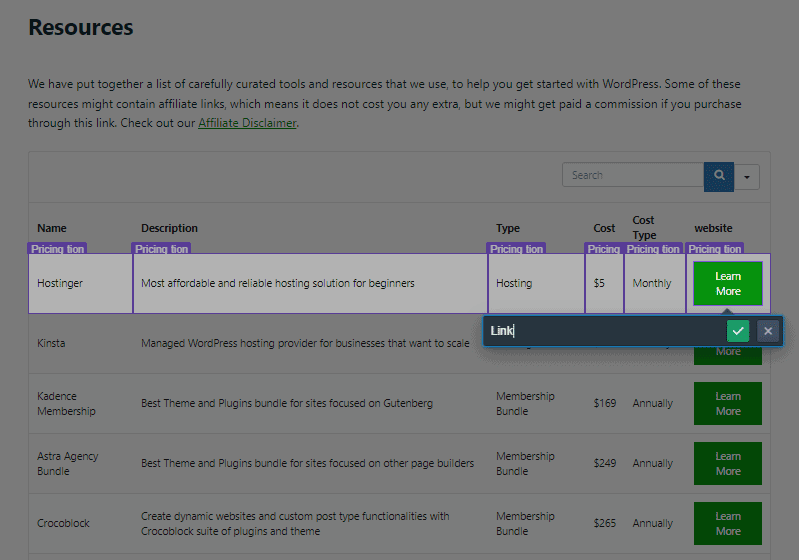Select the Monthly cost type cell
799x560 pixels.
[655, 283]
